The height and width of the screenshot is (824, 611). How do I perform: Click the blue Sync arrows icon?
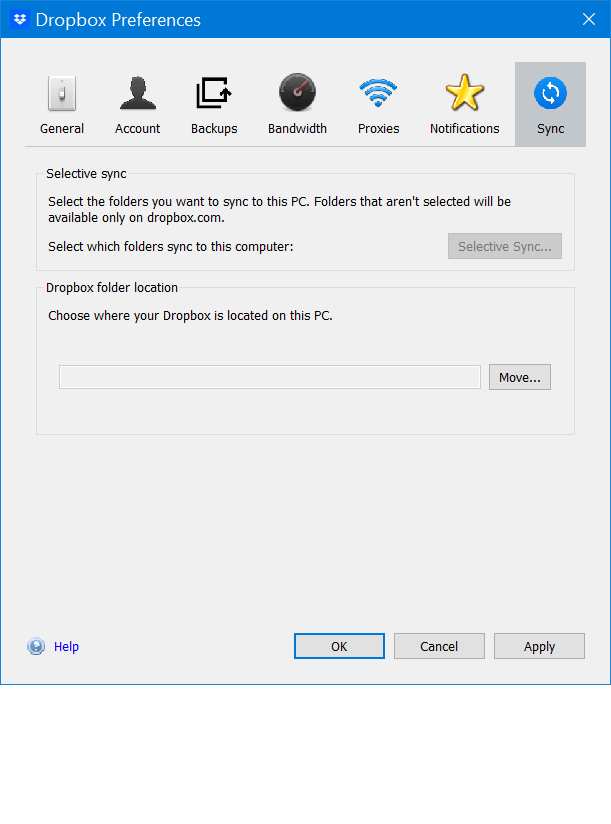(x=550, y=94)
